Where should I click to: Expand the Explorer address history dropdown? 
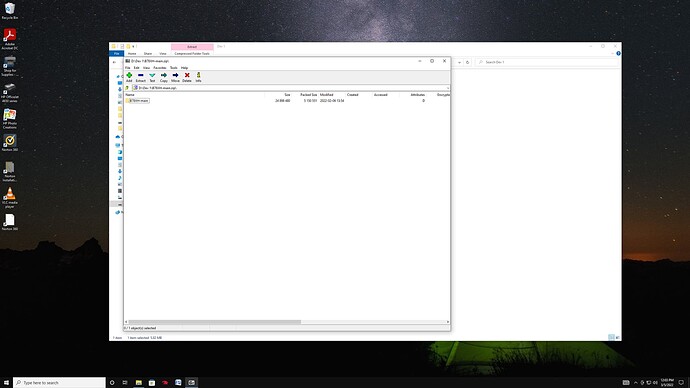pyautogui.click(x=459, y=62)
